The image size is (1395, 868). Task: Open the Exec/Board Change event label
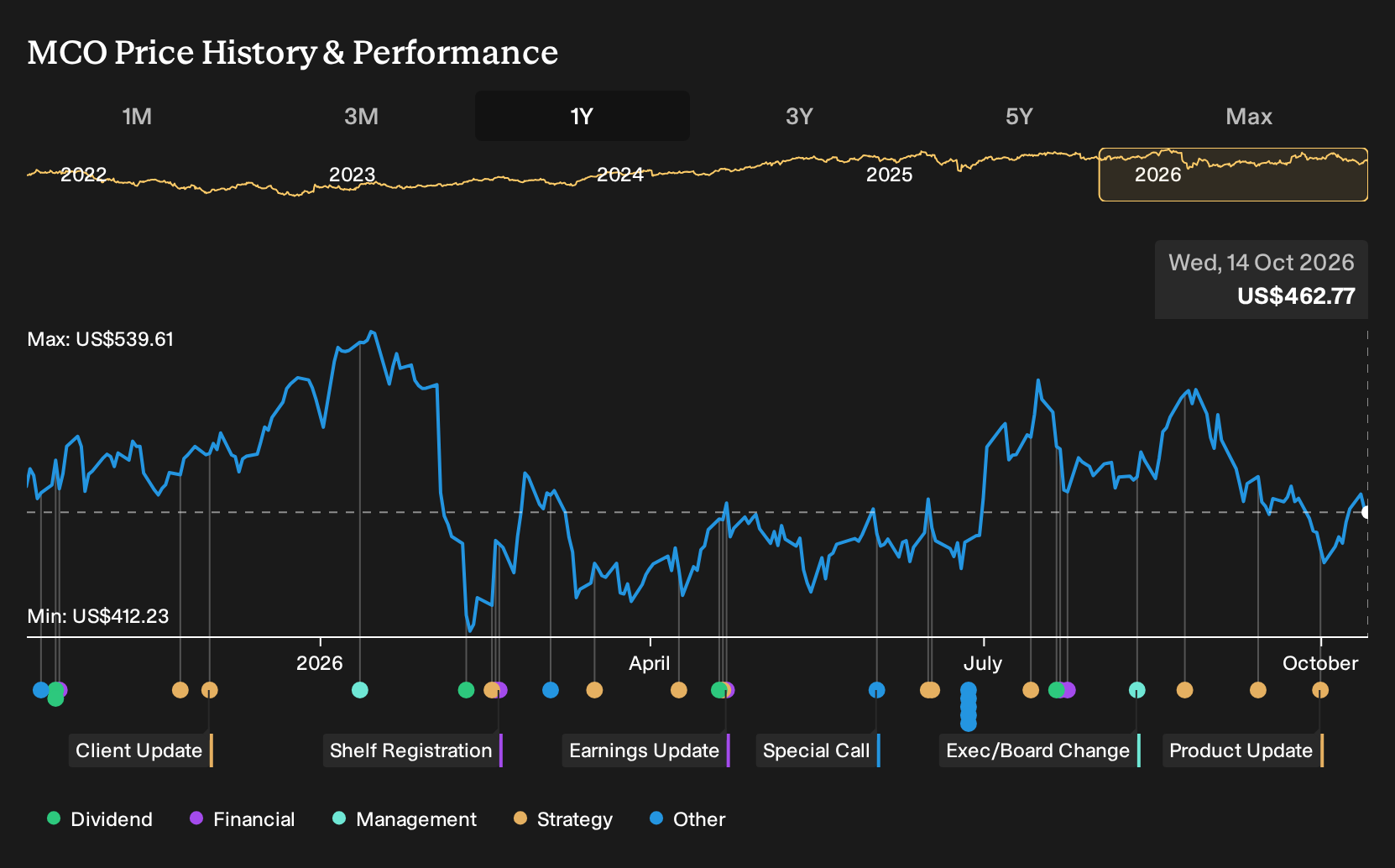[x=1039, y=750]
